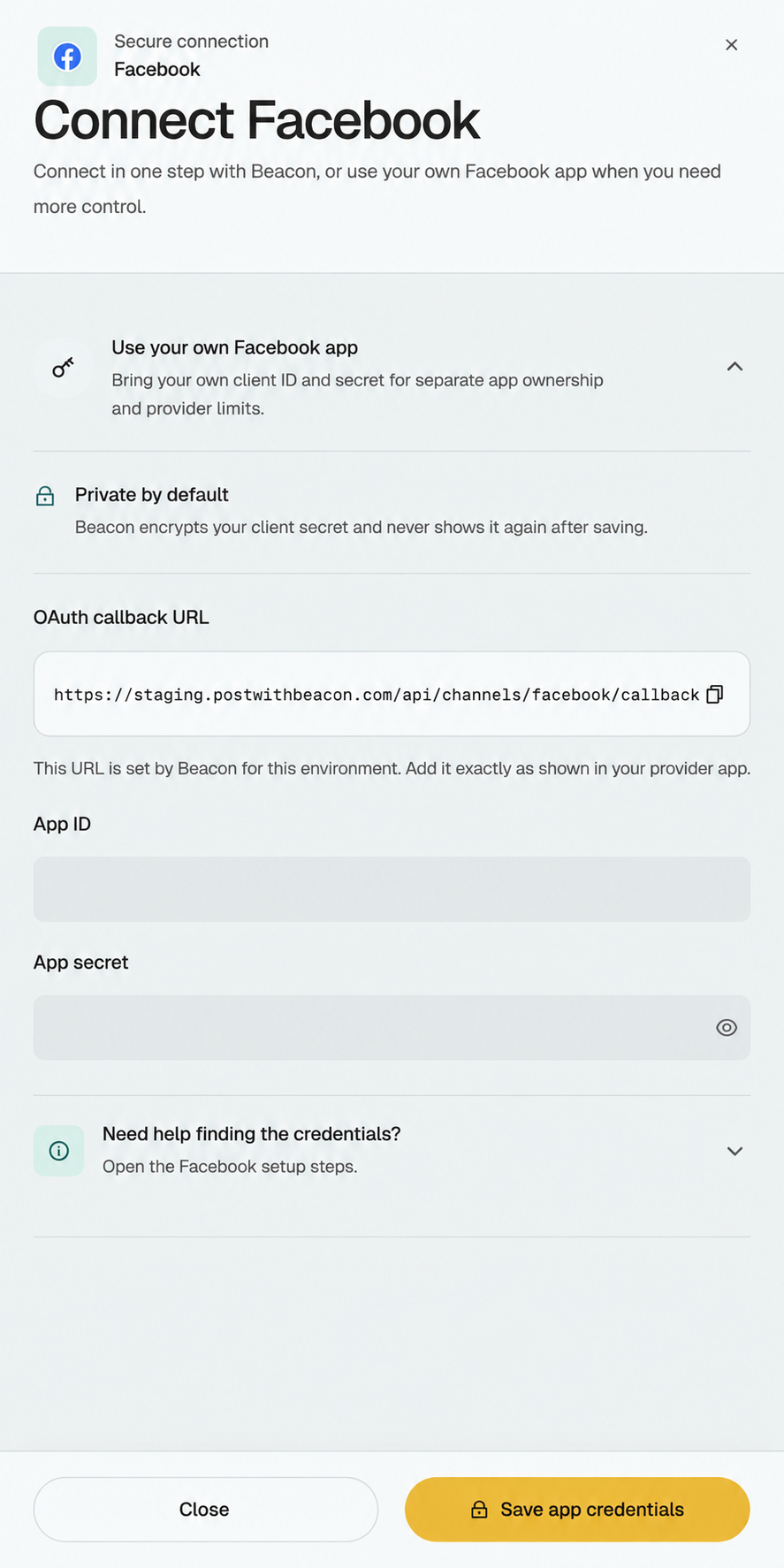Expand the credentials help chevron

(x=735, y=1151)
